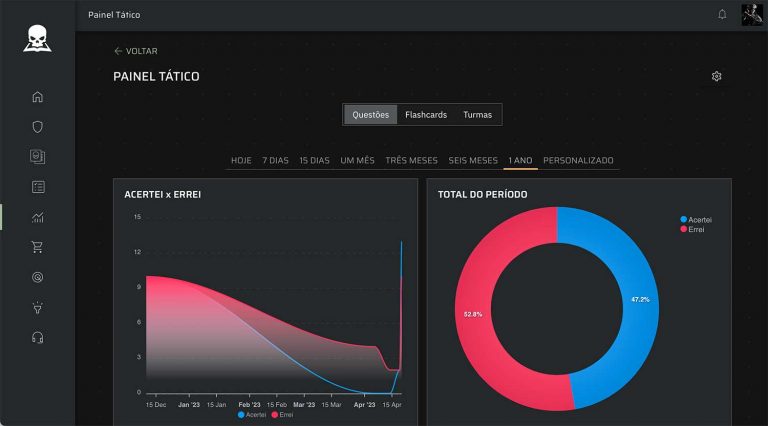Click the VOLTAR back link
The height and width of the screenshot is (426, 768).
pos(136,51)
